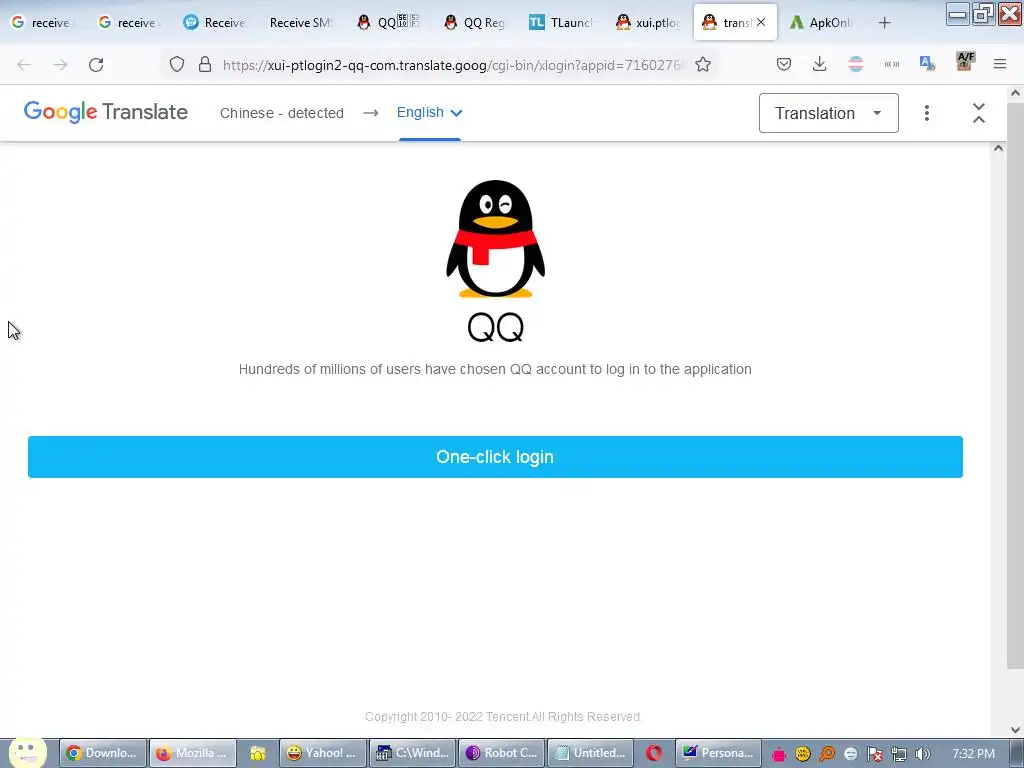Open Mozilla Firefox taskbar item
Image resolution: width=1024 pixels, height=768 pixels.
192,753
